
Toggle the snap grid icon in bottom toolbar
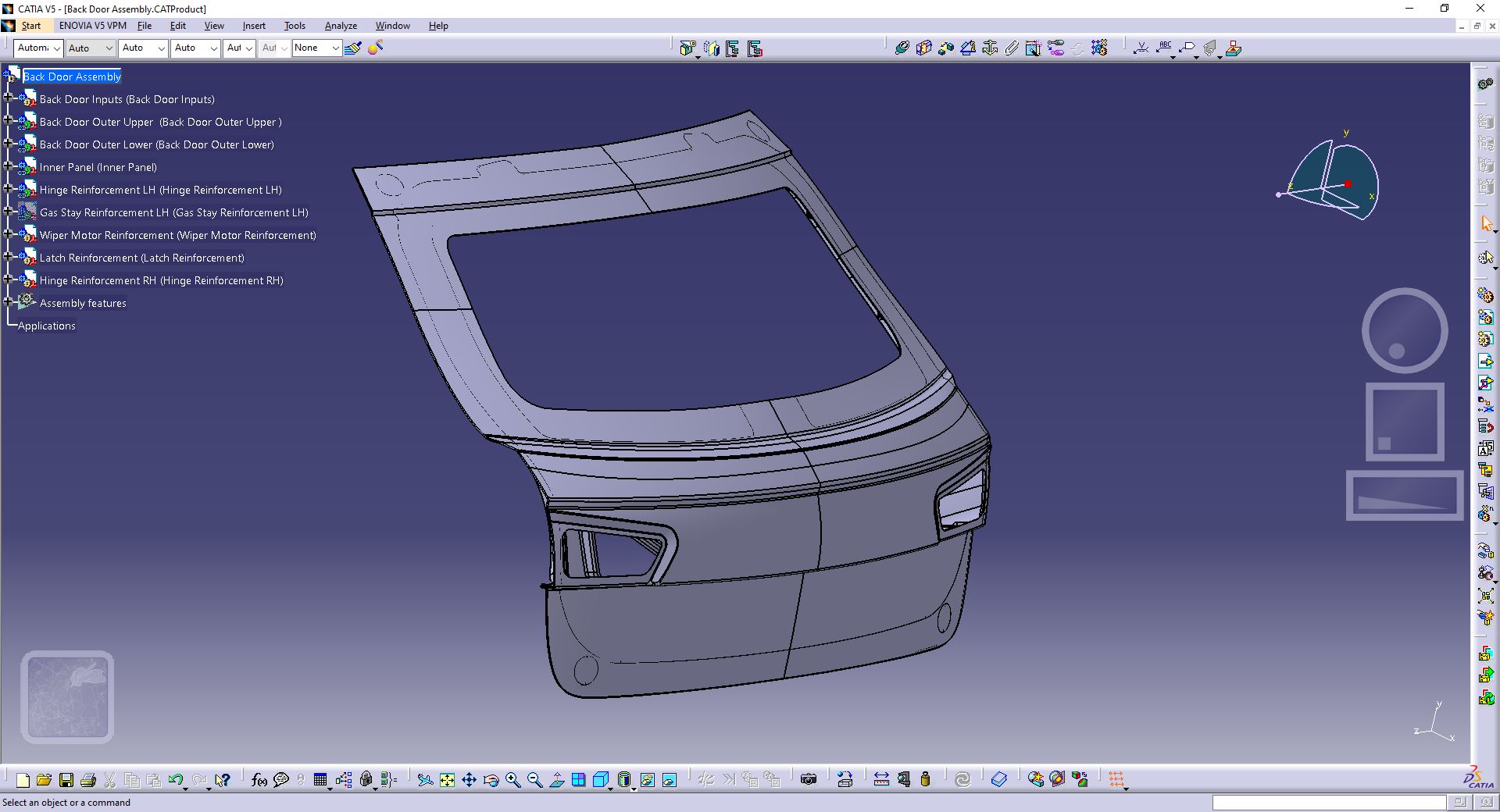(x=1116, y=779)
